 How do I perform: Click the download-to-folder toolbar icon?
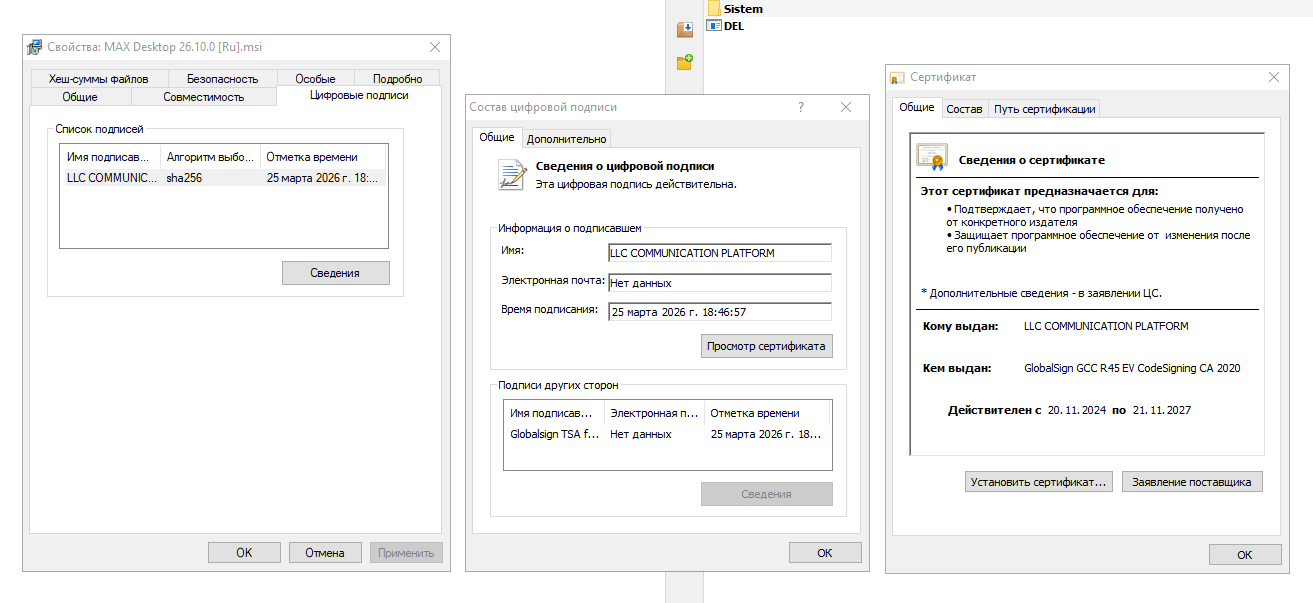click(685, 30)
